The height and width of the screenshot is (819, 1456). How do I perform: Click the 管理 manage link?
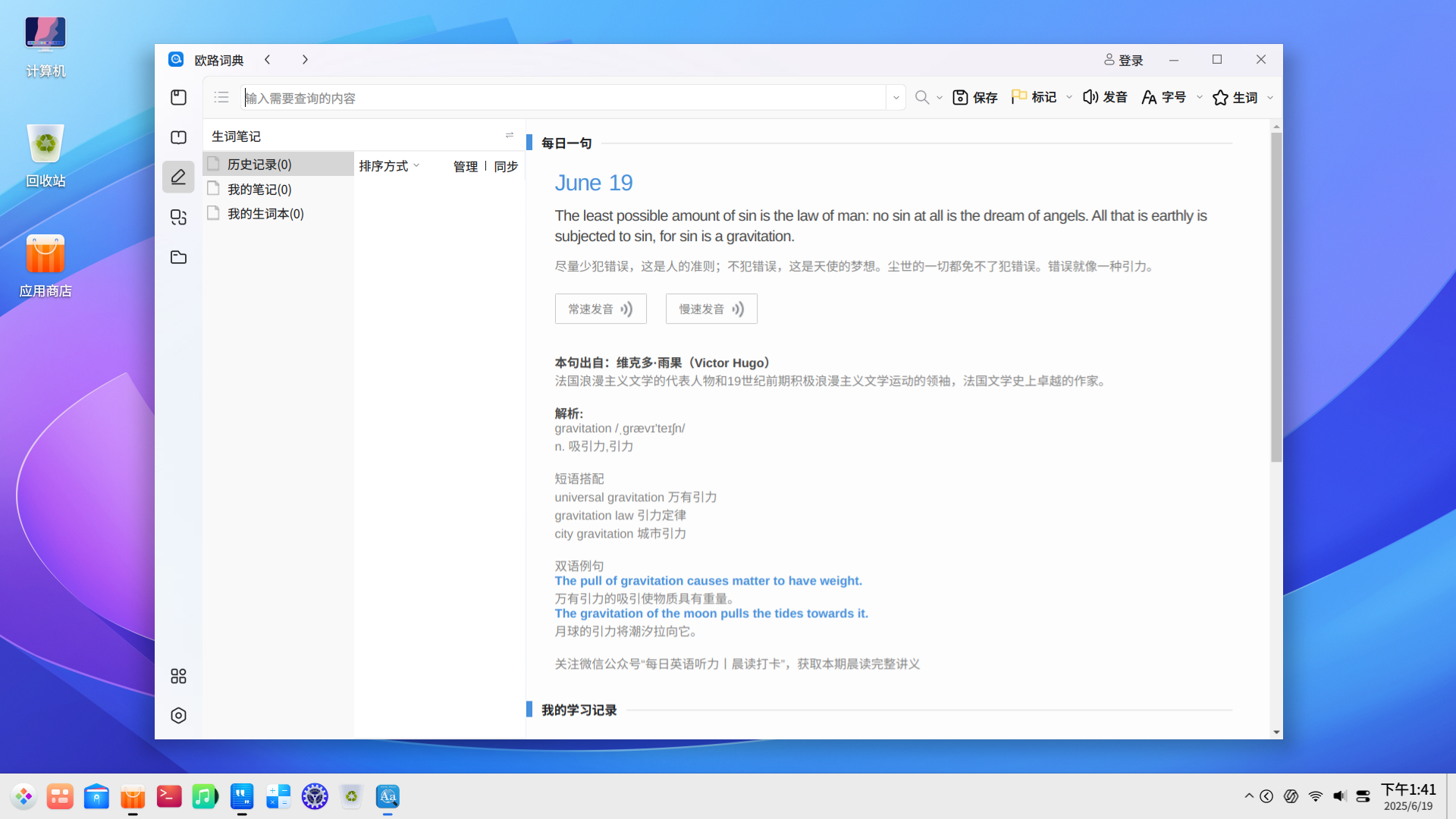coord(466,166)
